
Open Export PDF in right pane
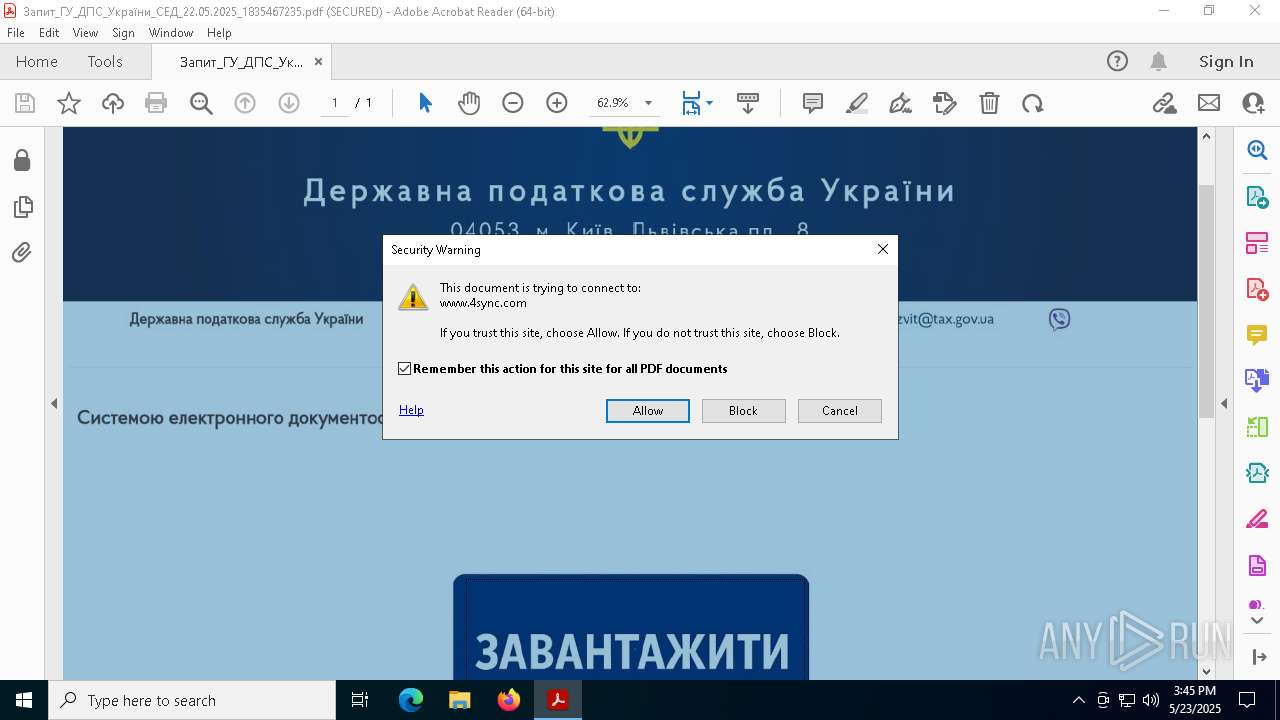(x=1257, y=196)
